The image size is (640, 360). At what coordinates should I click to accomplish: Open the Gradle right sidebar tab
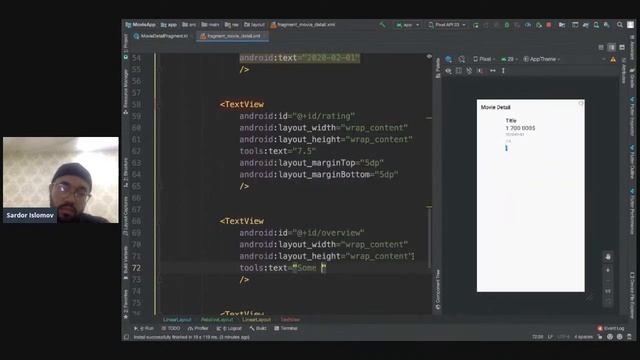tap(632, 78)
